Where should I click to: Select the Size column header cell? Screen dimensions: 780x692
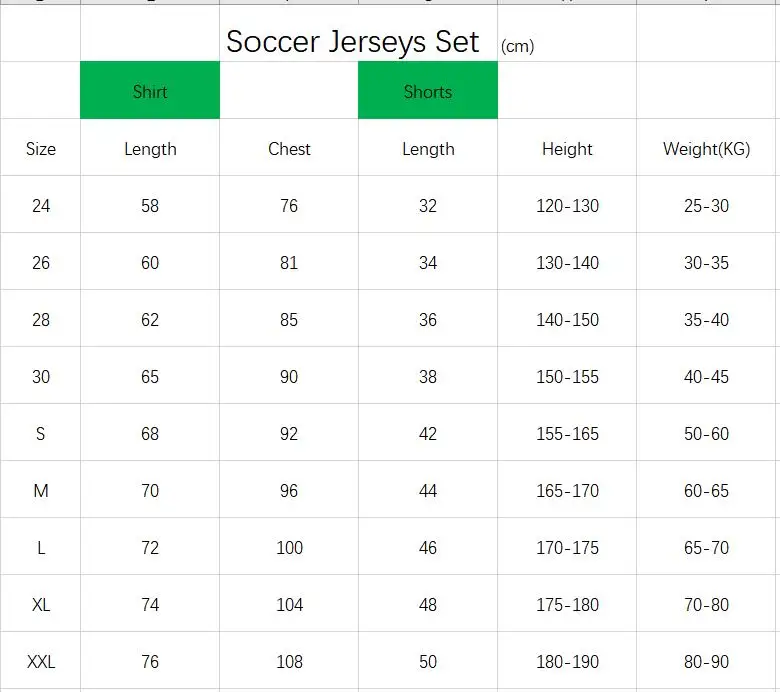(40, 148)
